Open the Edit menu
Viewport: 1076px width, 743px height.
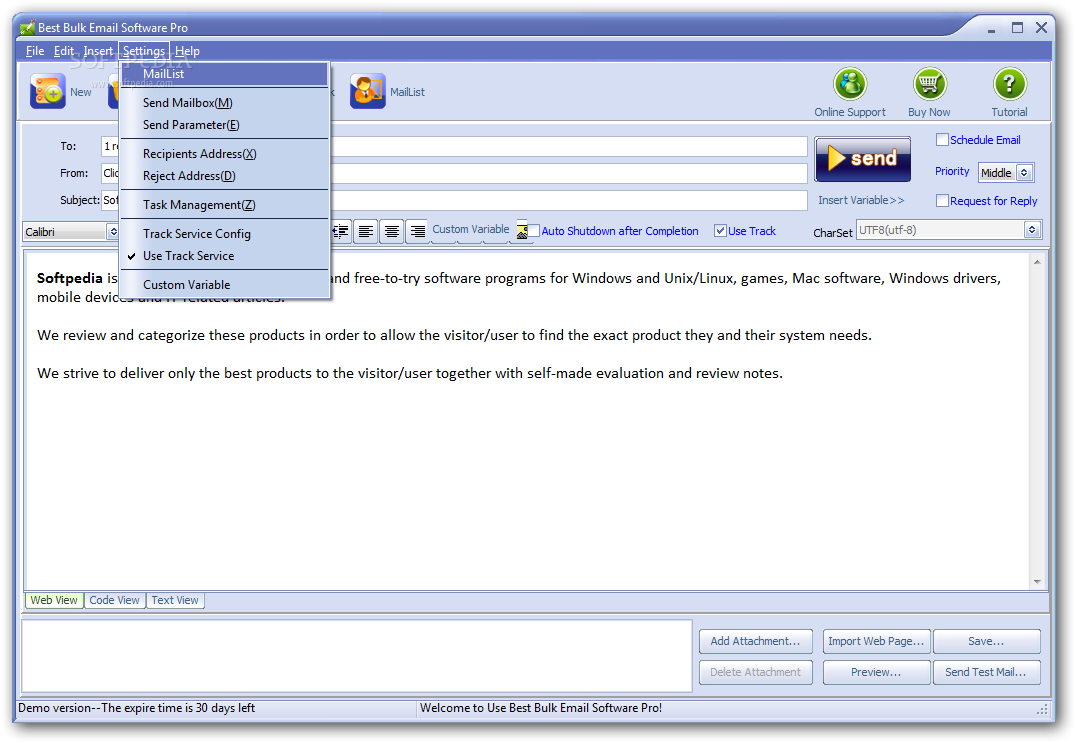click(64, 51)
